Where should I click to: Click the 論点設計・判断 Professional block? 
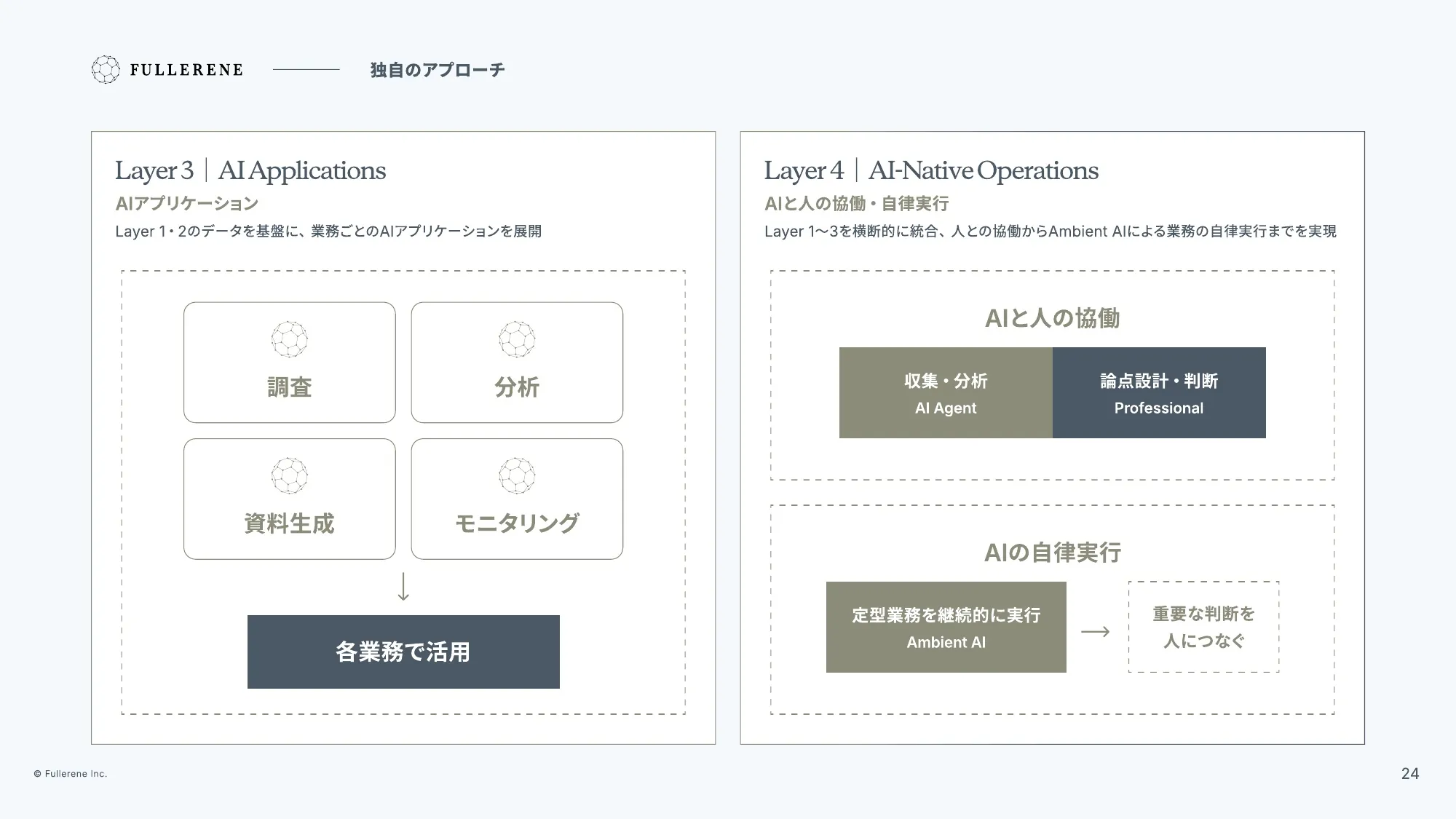[x=1159, y=392]
